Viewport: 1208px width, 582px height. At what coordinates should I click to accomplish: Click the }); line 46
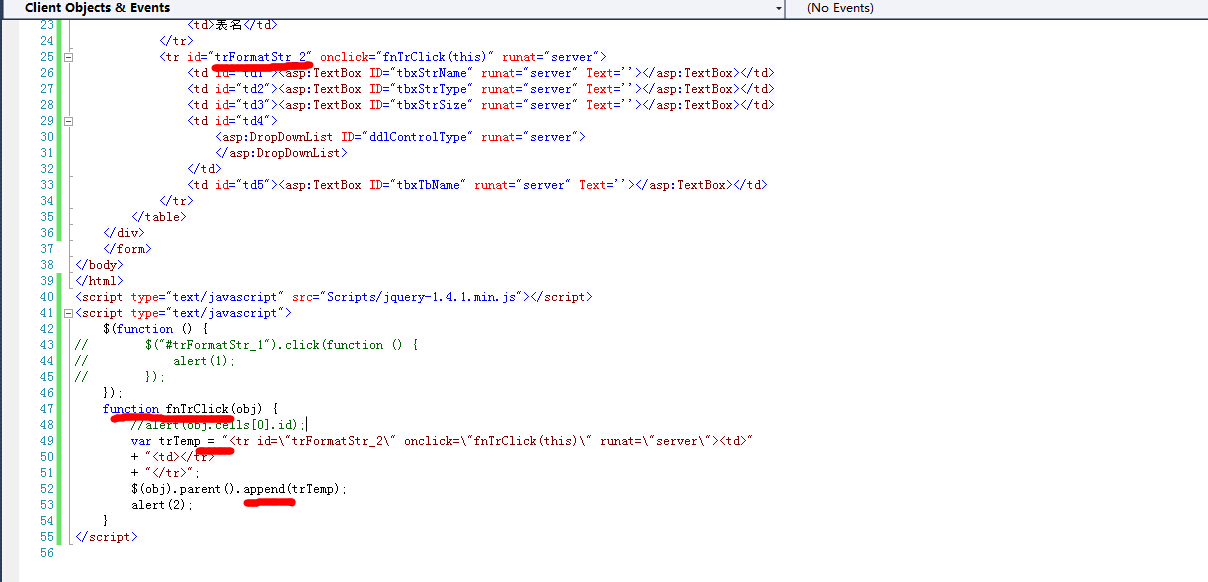click(113, 393)
